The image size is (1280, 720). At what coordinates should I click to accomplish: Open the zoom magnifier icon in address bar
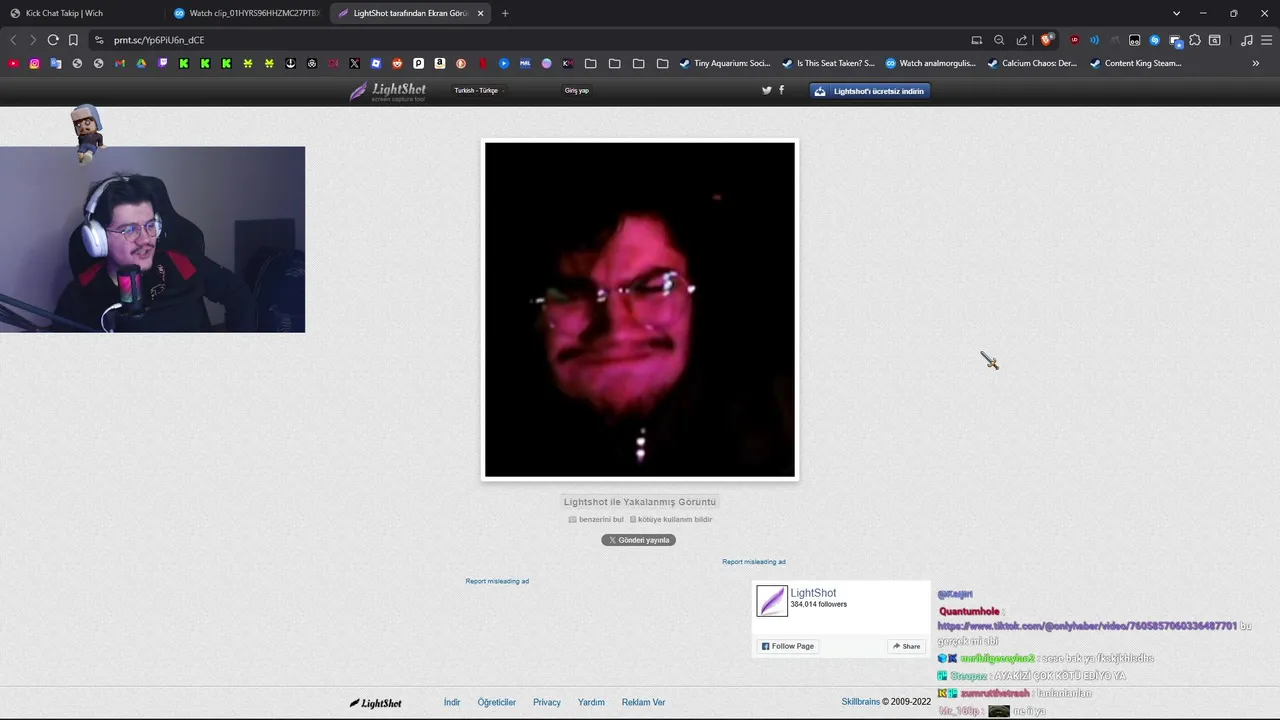point(999,40)
